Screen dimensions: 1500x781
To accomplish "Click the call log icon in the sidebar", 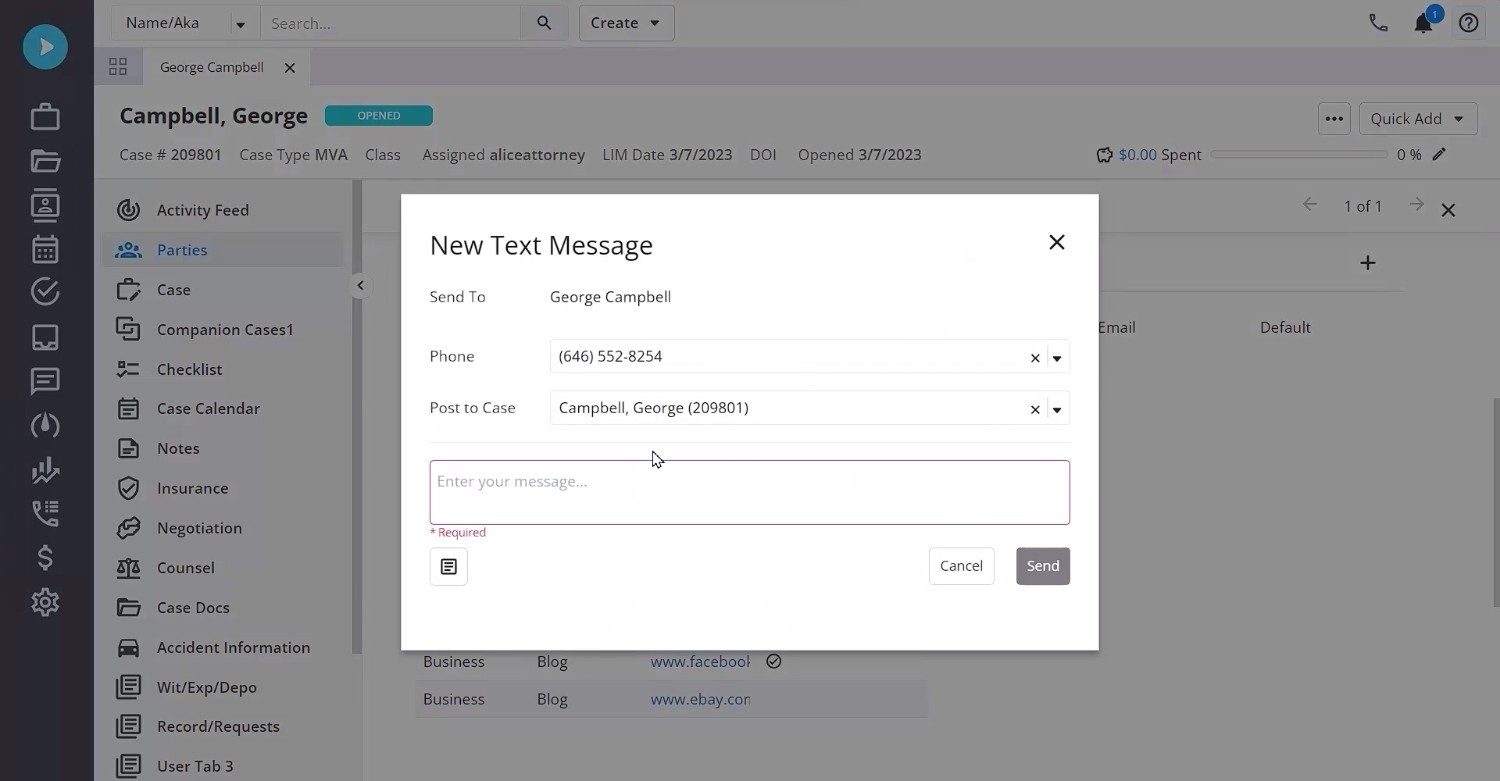I will click(x=44, y=513).
